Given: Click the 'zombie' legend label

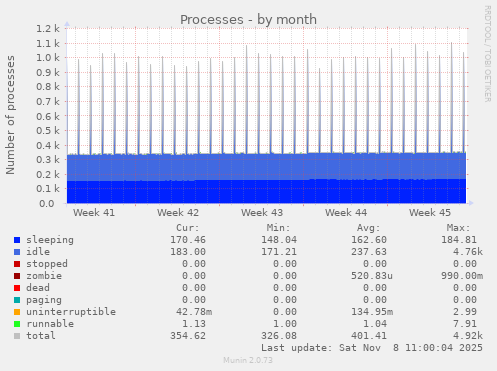Looking at the screenshot, I should [x=44, y=276].
